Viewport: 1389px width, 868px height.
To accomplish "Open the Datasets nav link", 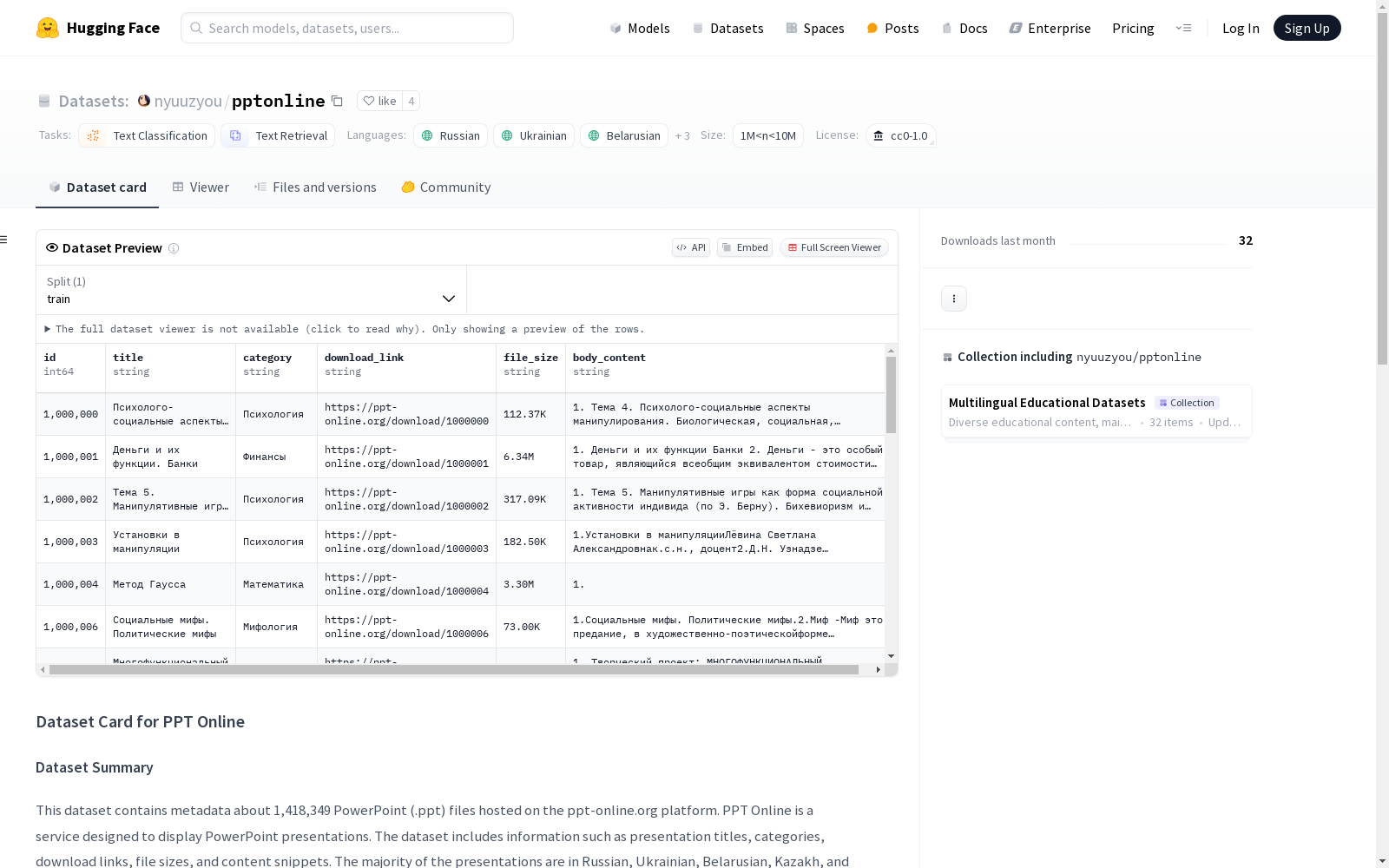I will click(x=727, y=28).
